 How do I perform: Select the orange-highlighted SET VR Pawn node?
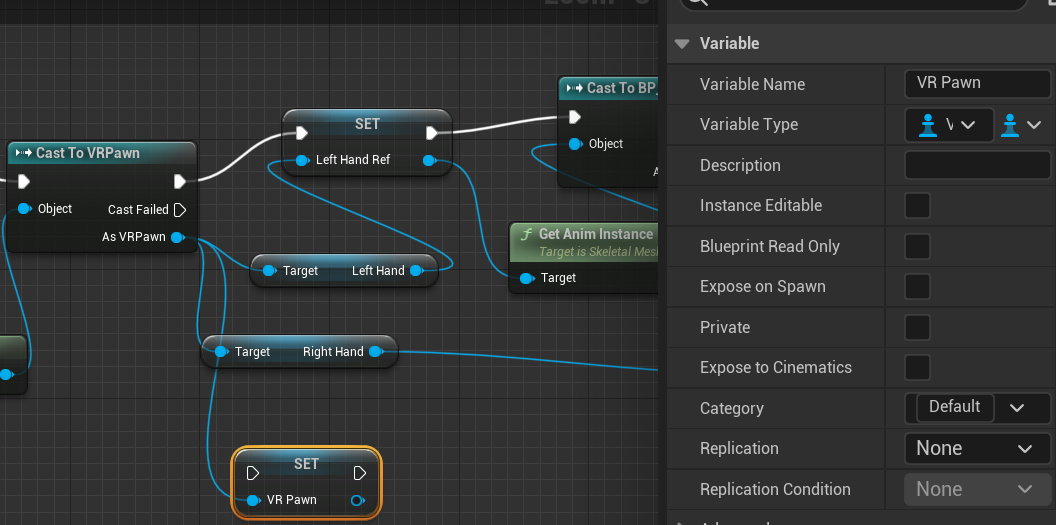click(x=306, y=464)
